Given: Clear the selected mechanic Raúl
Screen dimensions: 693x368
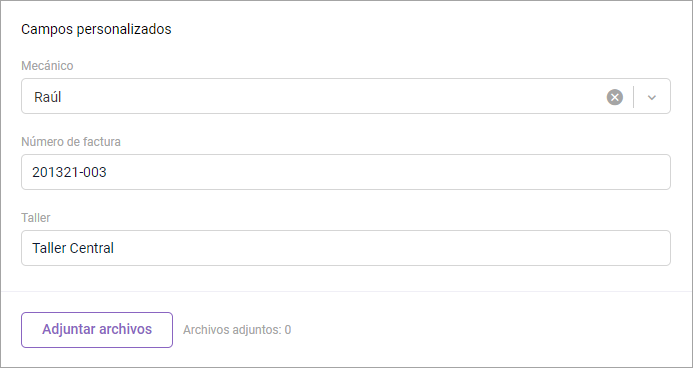Looking at the screenshot, I should pyautogui.click(x=614, y=97).
